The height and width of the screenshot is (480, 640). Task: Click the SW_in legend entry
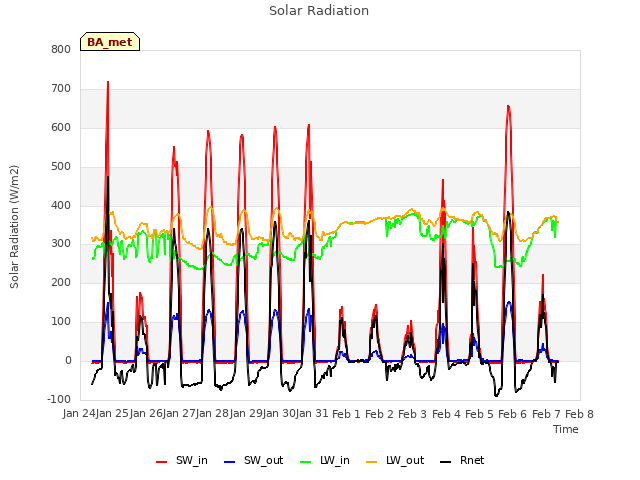[x=182, y=461]
